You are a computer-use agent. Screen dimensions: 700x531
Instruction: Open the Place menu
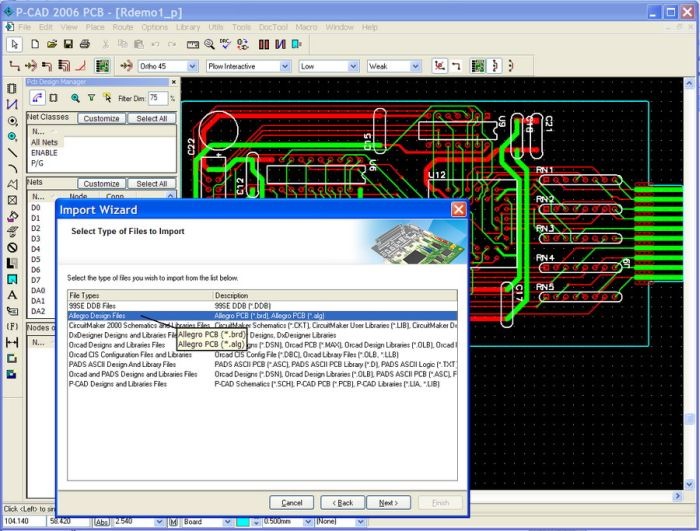point(95,27)
